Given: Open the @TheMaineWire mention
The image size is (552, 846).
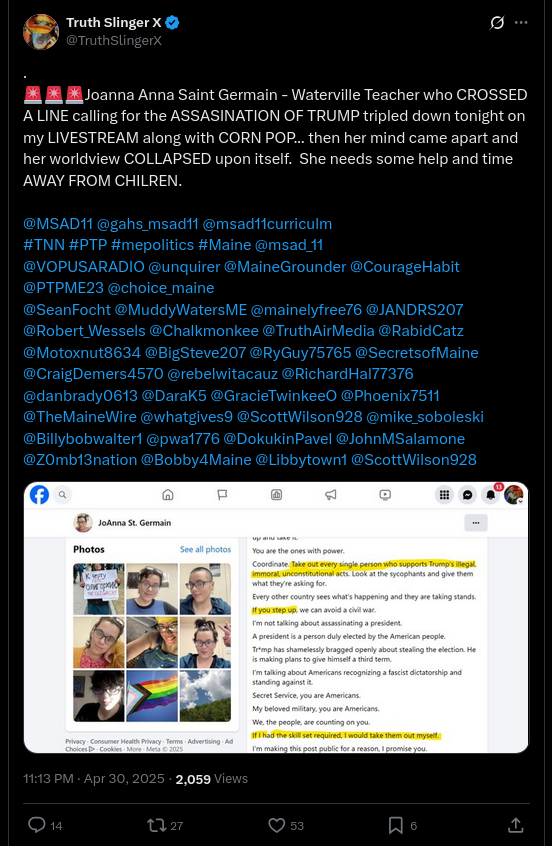Looking at the screenshot, I should (x=80, y=417).
